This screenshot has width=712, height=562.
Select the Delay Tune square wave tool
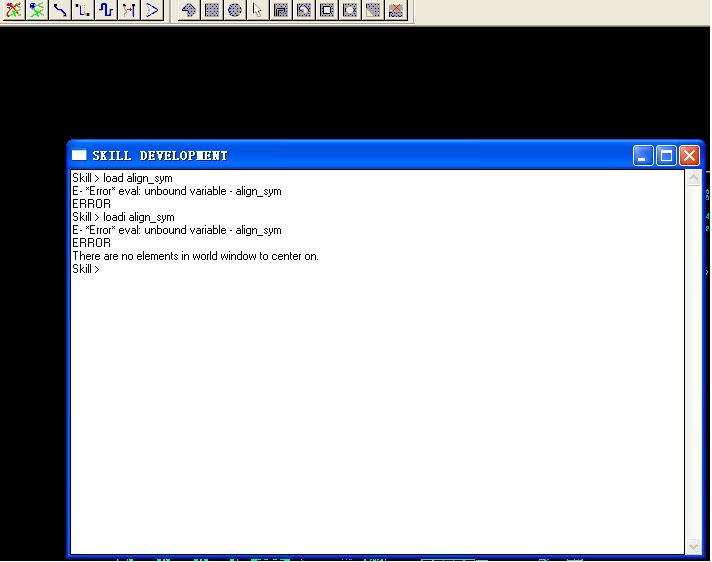(x=106, y=10)
